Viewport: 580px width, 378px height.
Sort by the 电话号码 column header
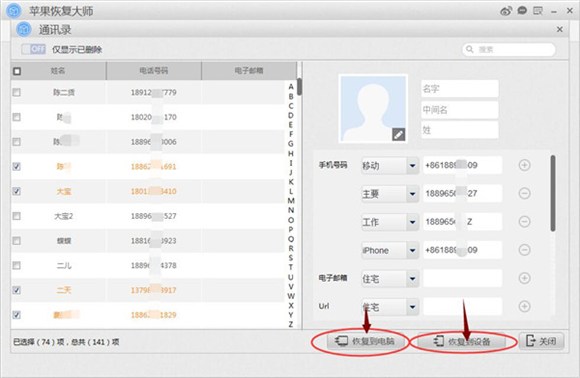pos(154,71)
